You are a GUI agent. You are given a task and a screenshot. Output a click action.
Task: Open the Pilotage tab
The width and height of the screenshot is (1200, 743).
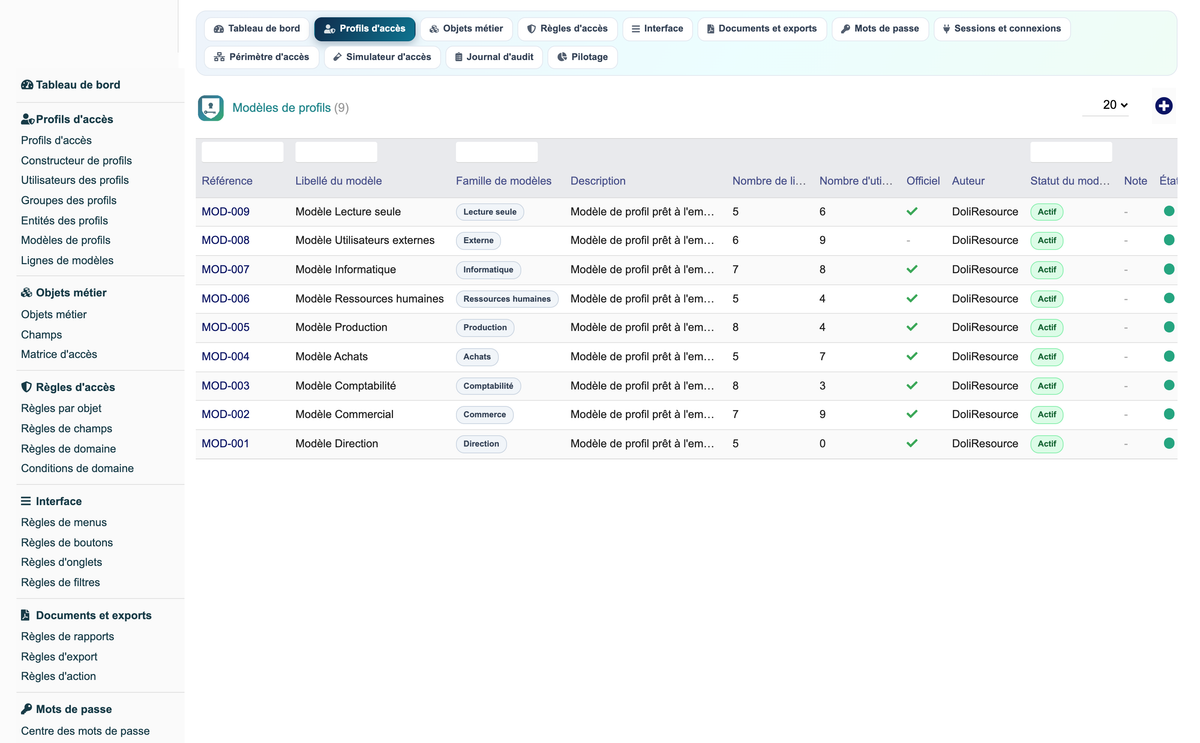(583, 57)
